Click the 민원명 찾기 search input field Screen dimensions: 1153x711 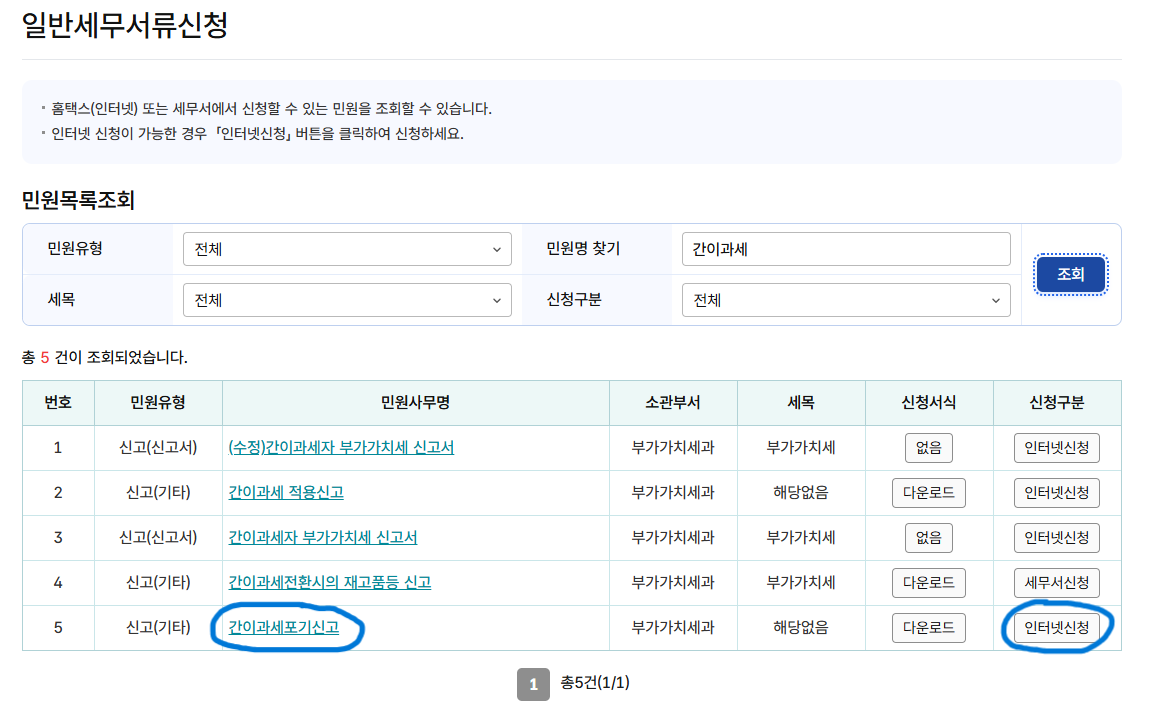845,249
